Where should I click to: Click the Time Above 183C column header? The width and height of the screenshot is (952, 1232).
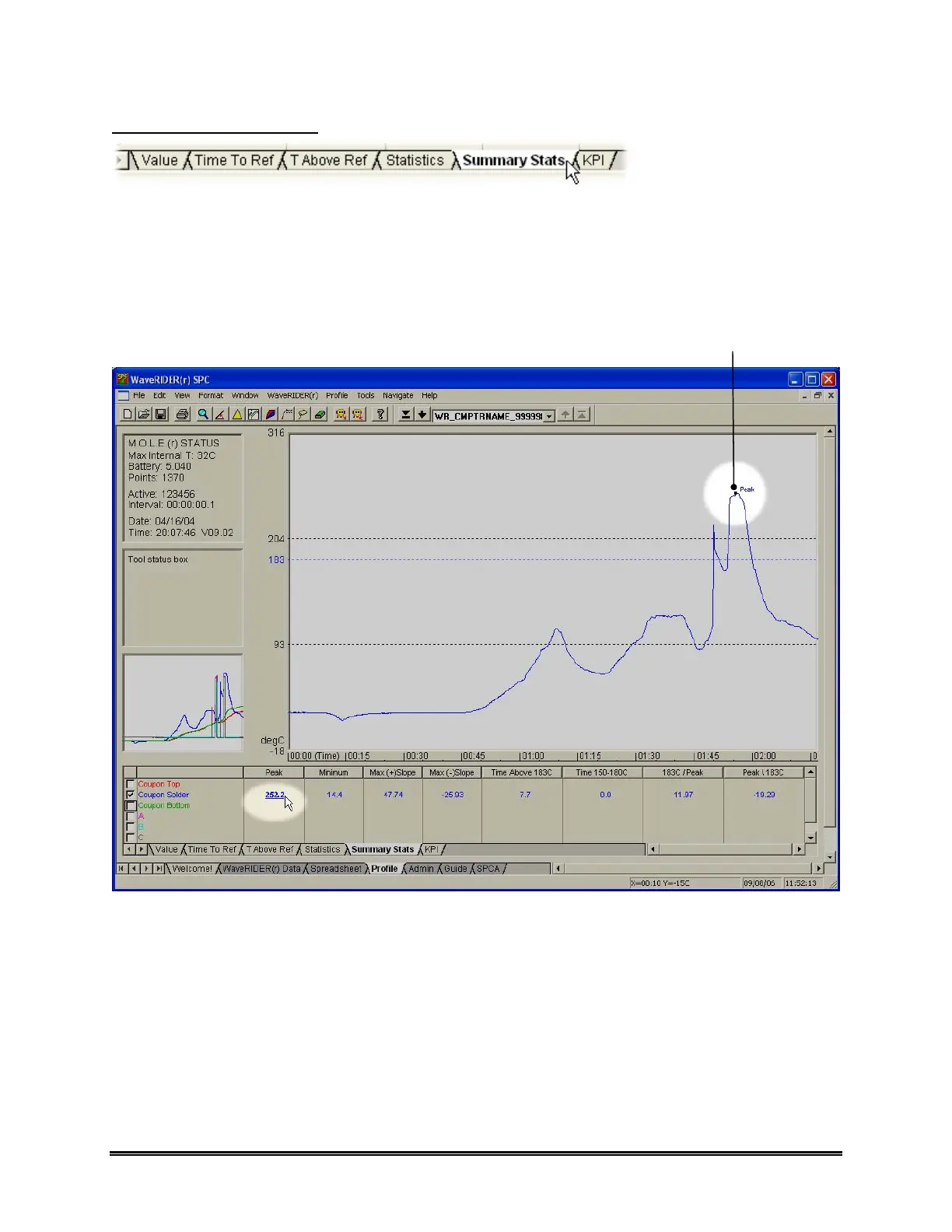(x=522, y=772)
